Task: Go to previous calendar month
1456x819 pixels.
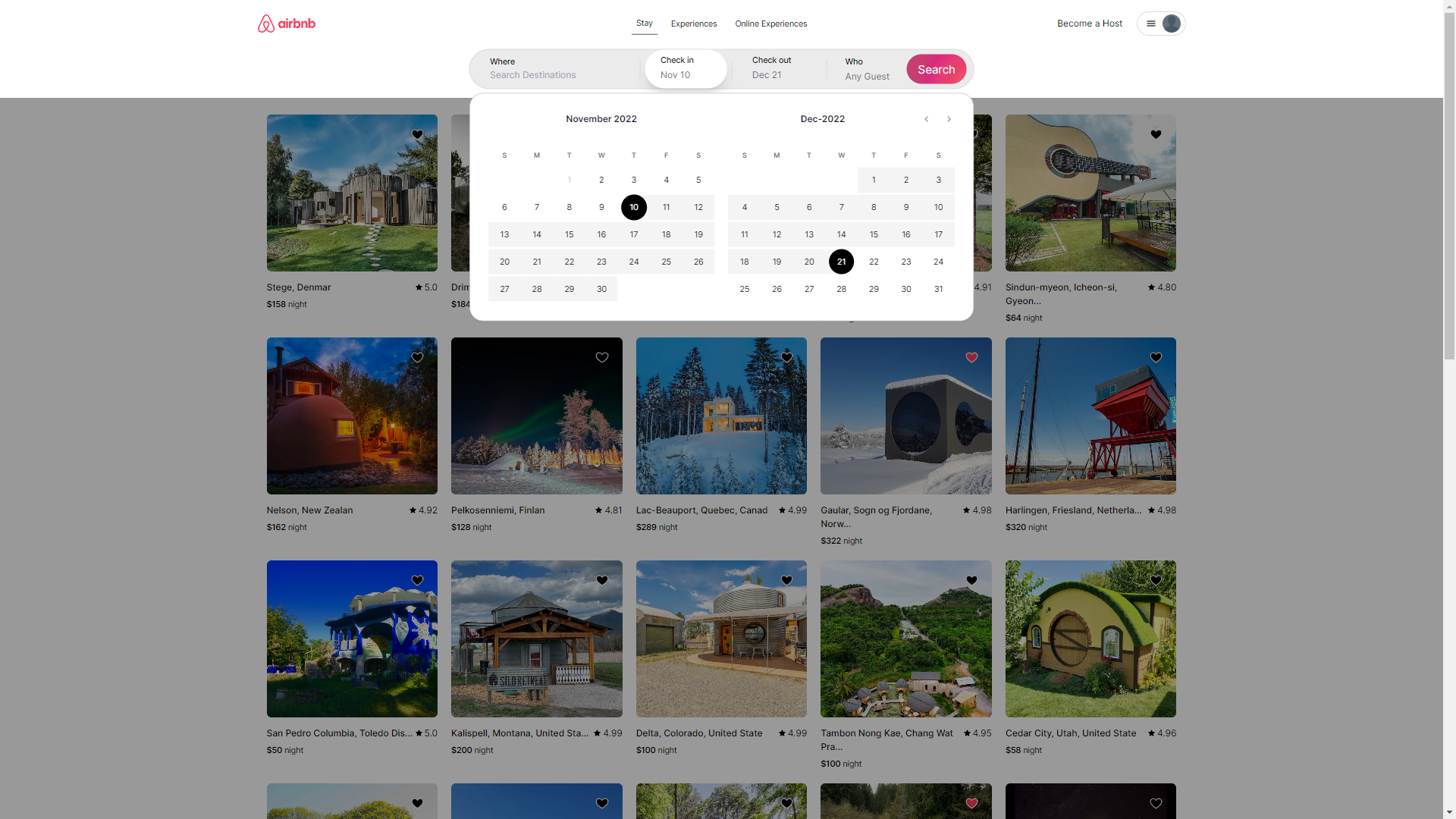Action: coord(926,119)
